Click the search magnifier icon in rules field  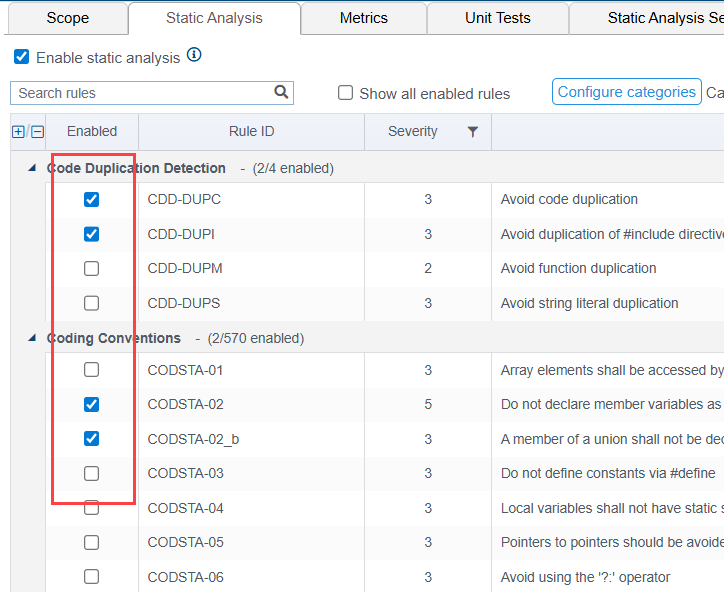(281, 92)
